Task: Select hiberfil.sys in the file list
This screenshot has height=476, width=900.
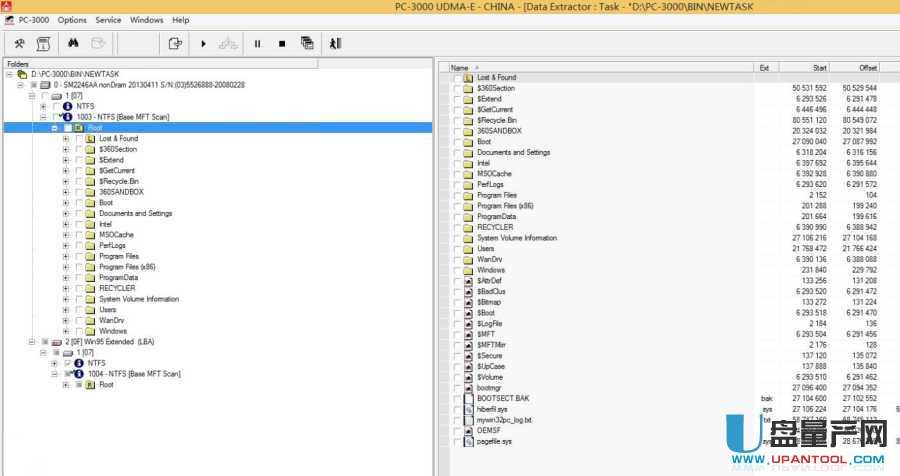Action: pyautogui.click(x=495, y=409)
